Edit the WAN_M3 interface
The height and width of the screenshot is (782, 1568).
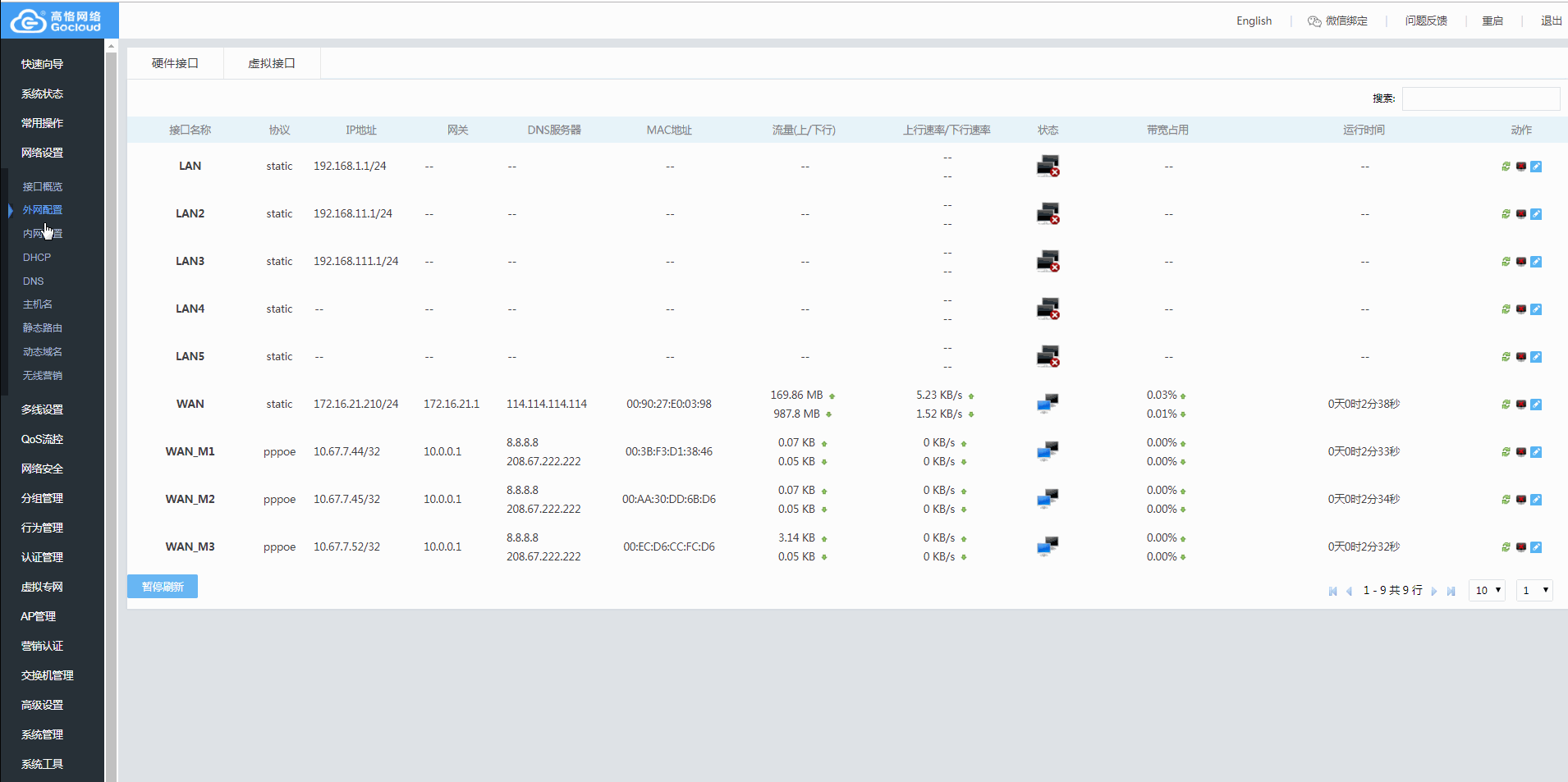coord(1536,547)
